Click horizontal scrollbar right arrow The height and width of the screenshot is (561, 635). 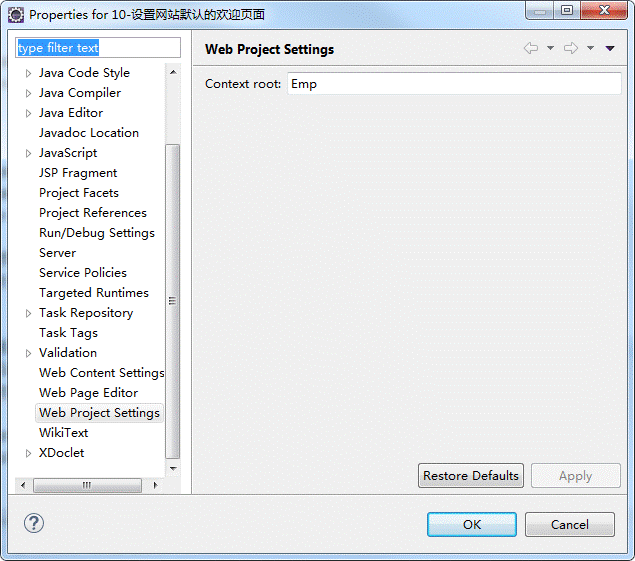pyautogui.click(x=156, y=485)
